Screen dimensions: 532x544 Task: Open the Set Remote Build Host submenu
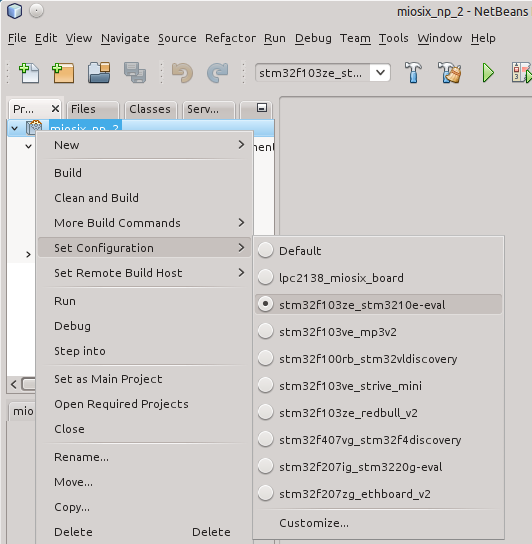[x=144, y=273]
